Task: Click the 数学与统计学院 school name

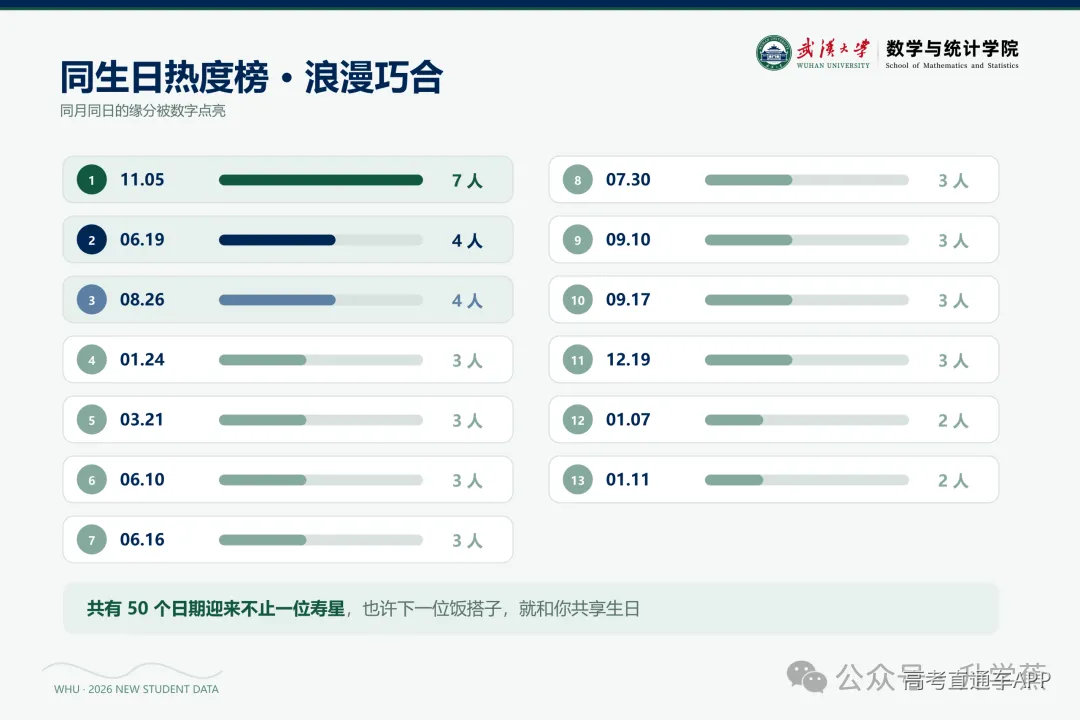Action: 952,48
